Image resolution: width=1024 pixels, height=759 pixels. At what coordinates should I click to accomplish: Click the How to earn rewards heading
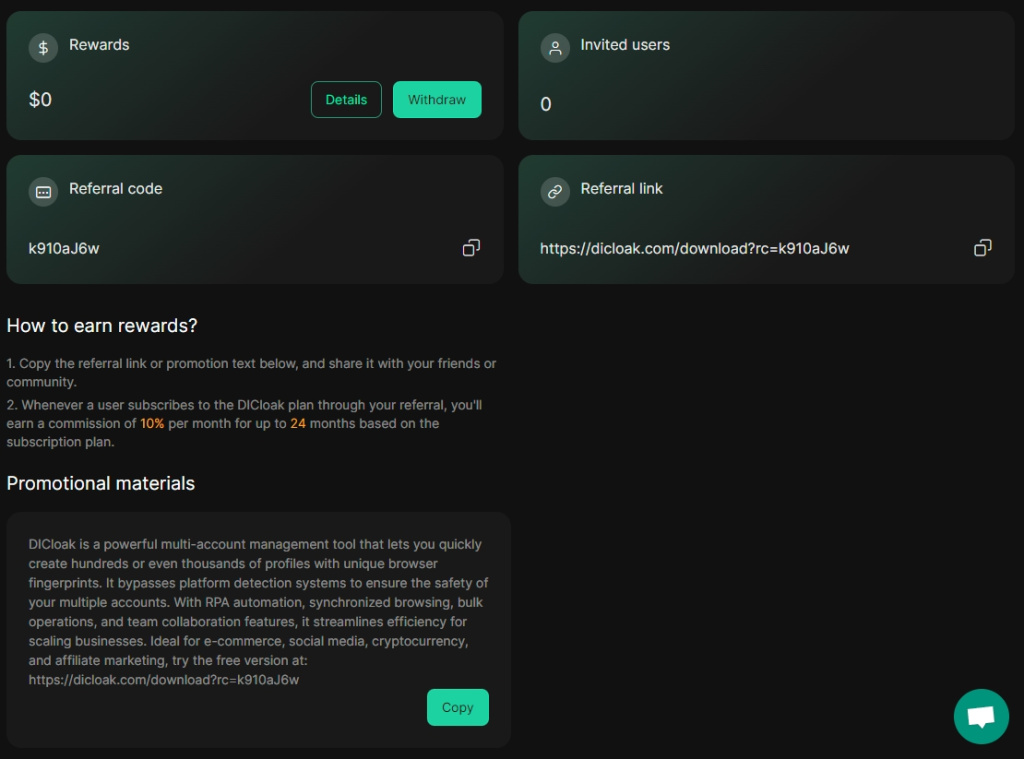[102, 326]
